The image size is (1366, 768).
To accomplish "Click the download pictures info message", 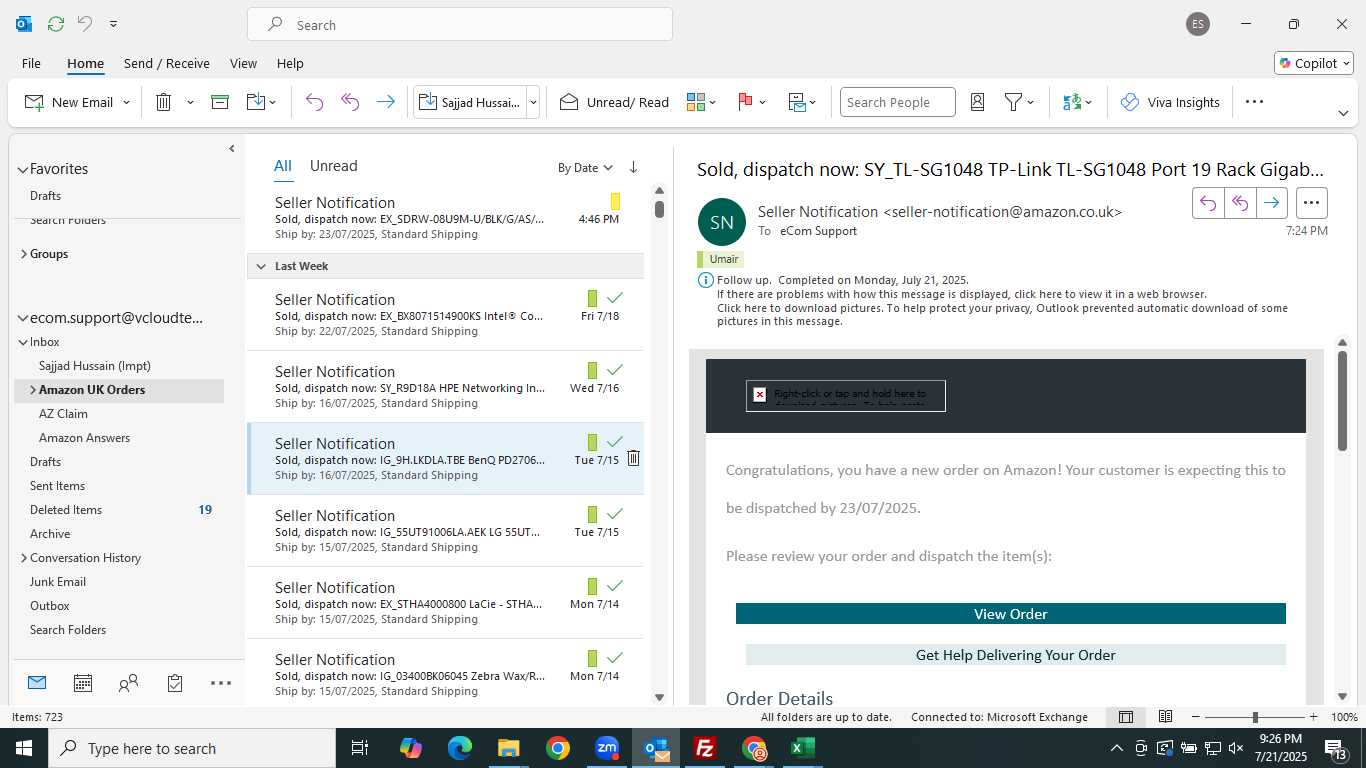I will click(x=1002, y=315).
